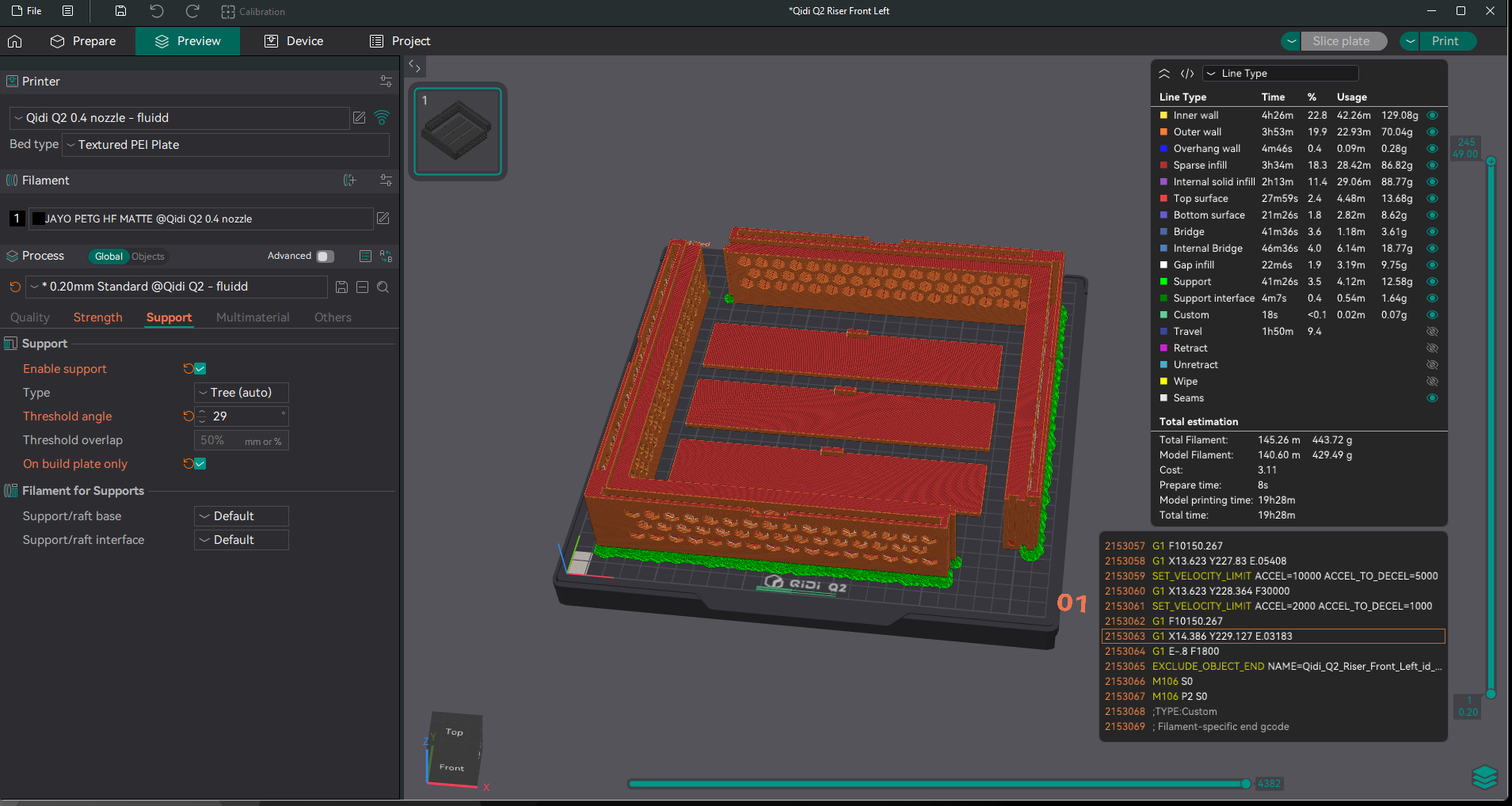The height and width of the screenshot is (806, 1512).
Task: Edit the printer preset with pencil icon
Action: 360,118
